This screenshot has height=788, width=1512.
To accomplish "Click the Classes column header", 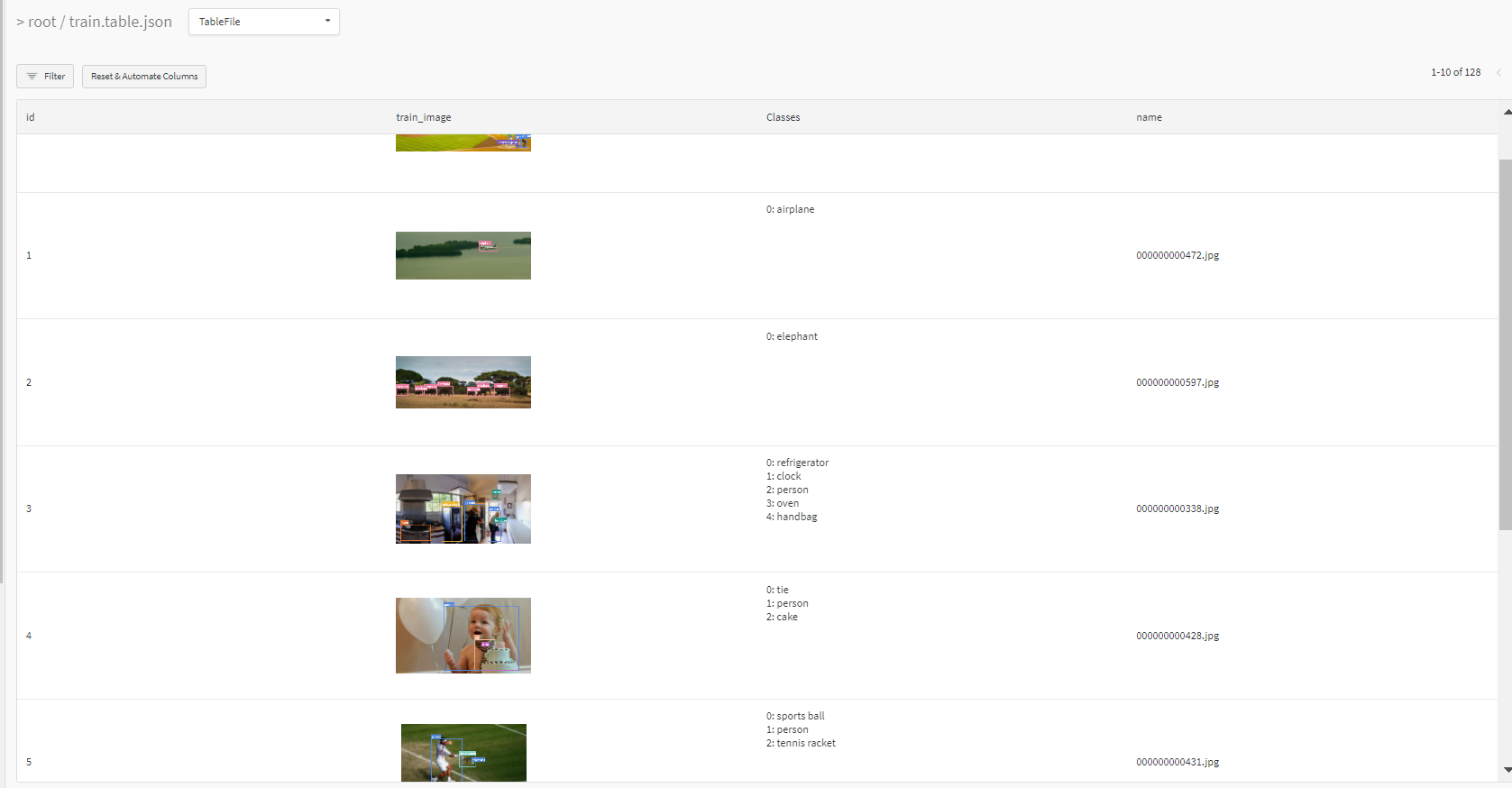I will click(783, 117).
